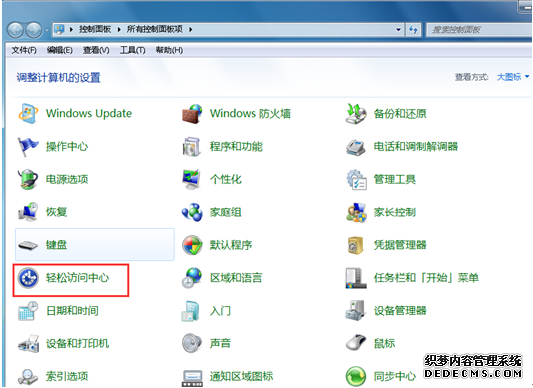Click the 家庭组 text link
Viewport: 533px width, 388px height.
tap(226, 212)
